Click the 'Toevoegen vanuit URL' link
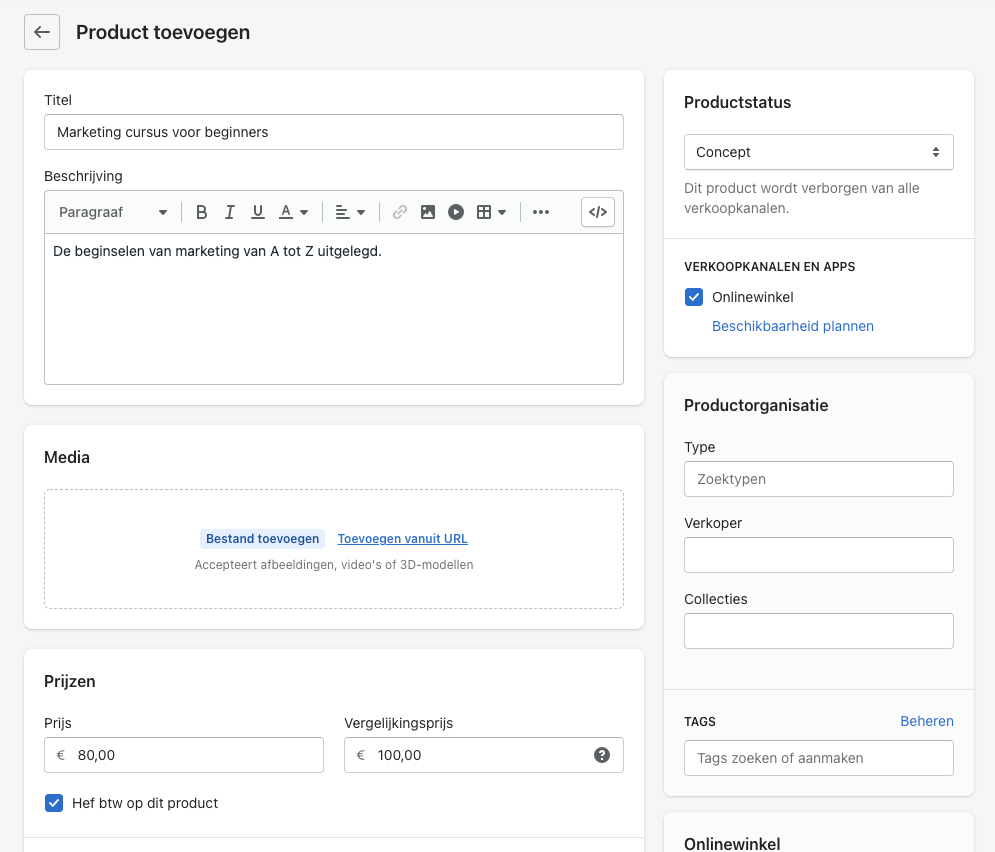 pyautogui.click(x=402, y=539)
